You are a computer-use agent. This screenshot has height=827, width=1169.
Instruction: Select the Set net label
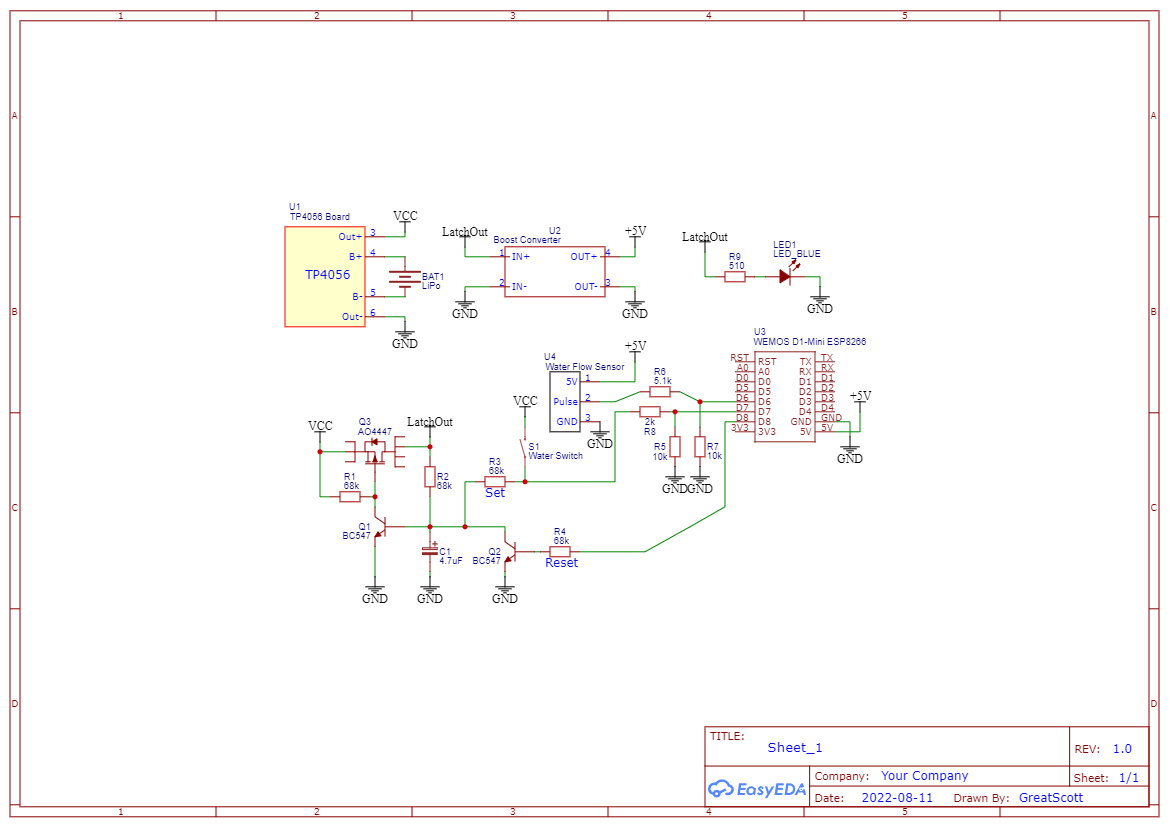click(495, 492)
